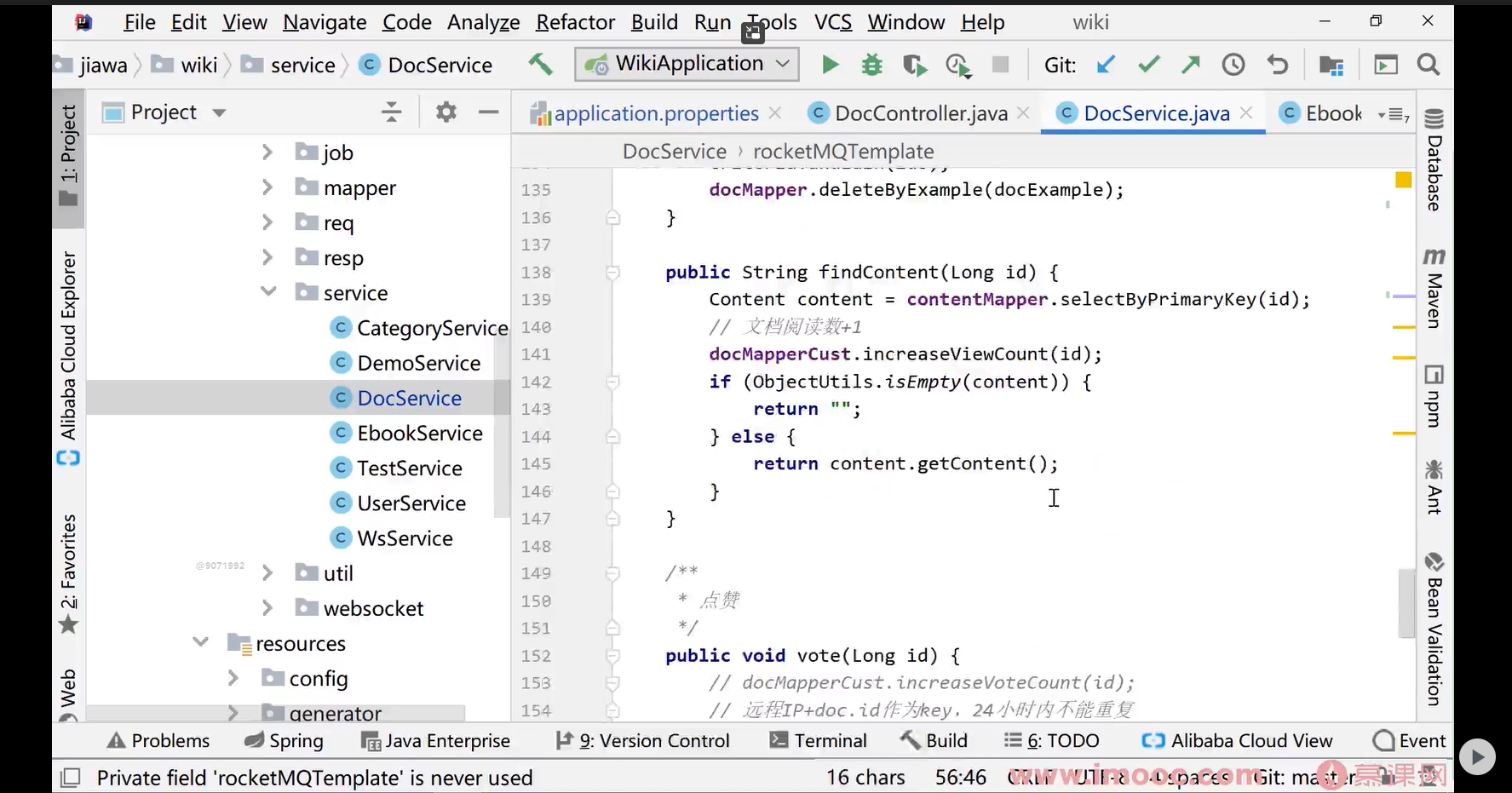Viewport: 1512px width, 793px height.
Task: Open the Analyze menu
Action: coord(484,22)
